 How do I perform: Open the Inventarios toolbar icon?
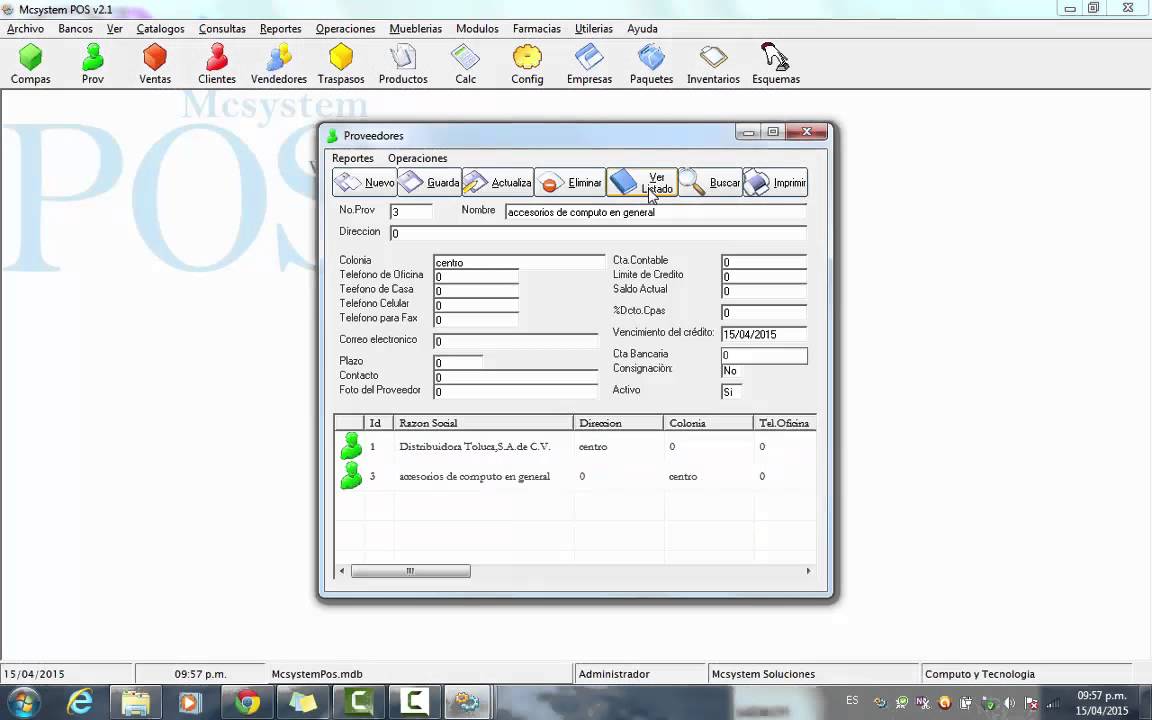pos(713,64)
